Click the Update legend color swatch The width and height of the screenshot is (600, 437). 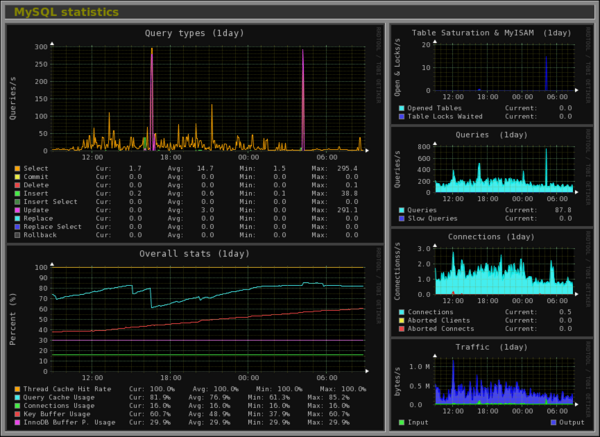pos(17,210)
